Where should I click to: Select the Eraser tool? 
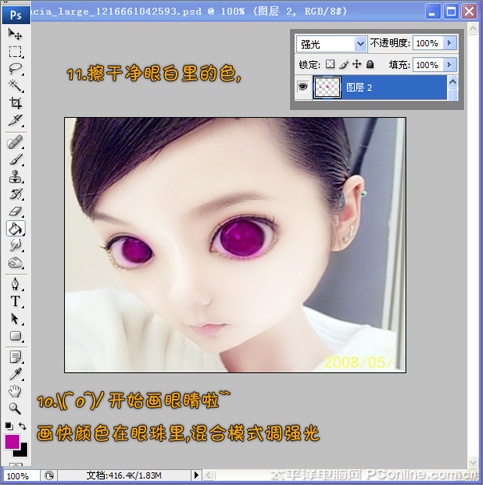15,211
